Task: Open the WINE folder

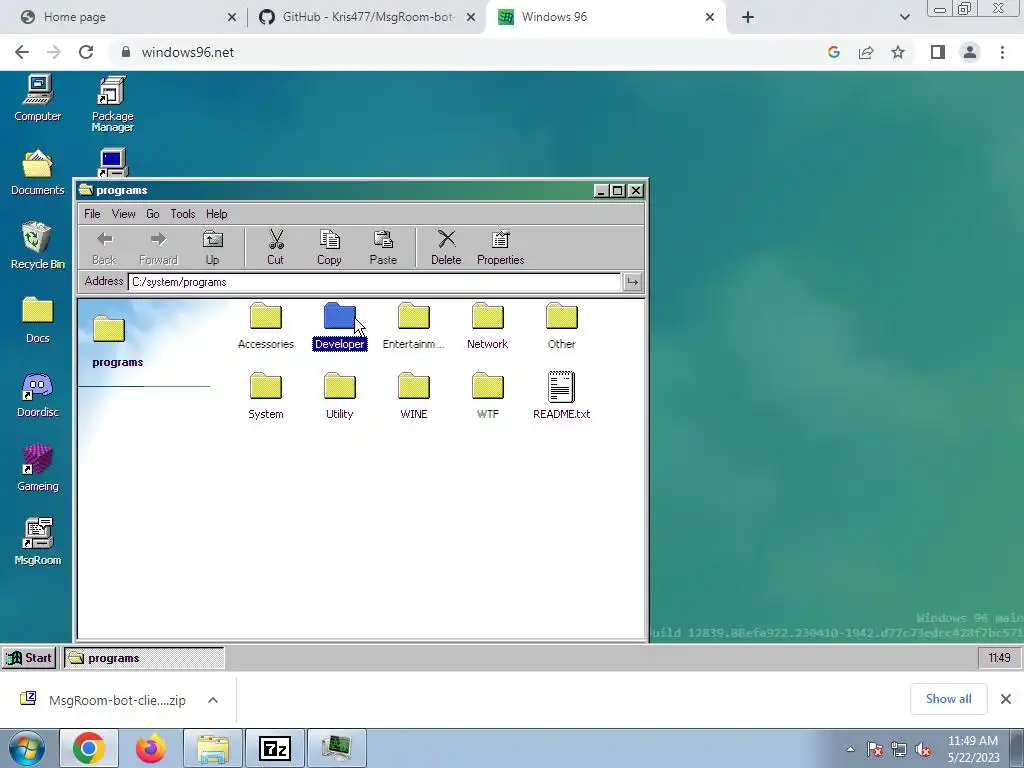Action: tap(413, 396)
